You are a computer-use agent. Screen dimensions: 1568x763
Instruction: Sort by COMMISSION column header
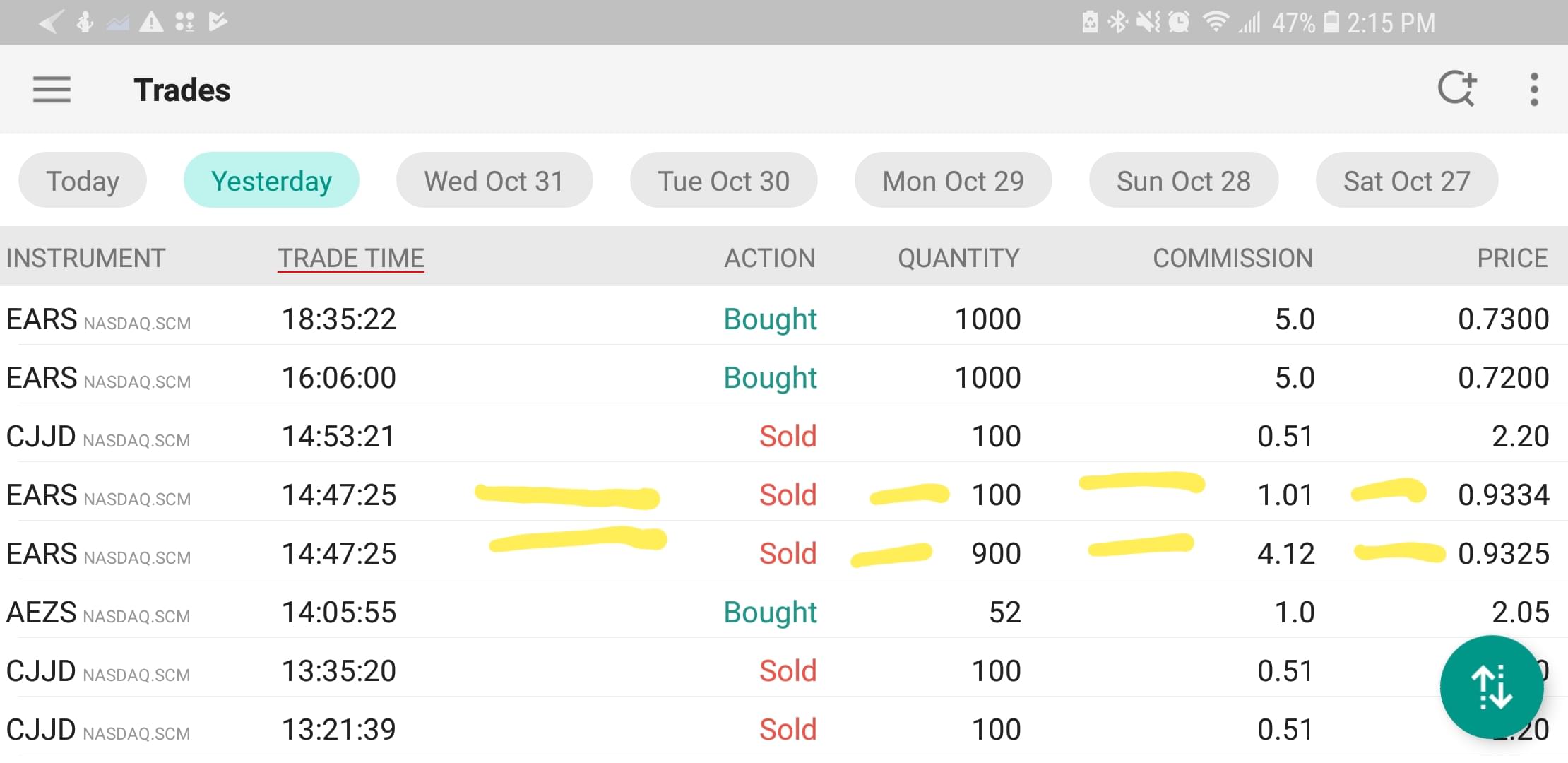click(1233, 258)
